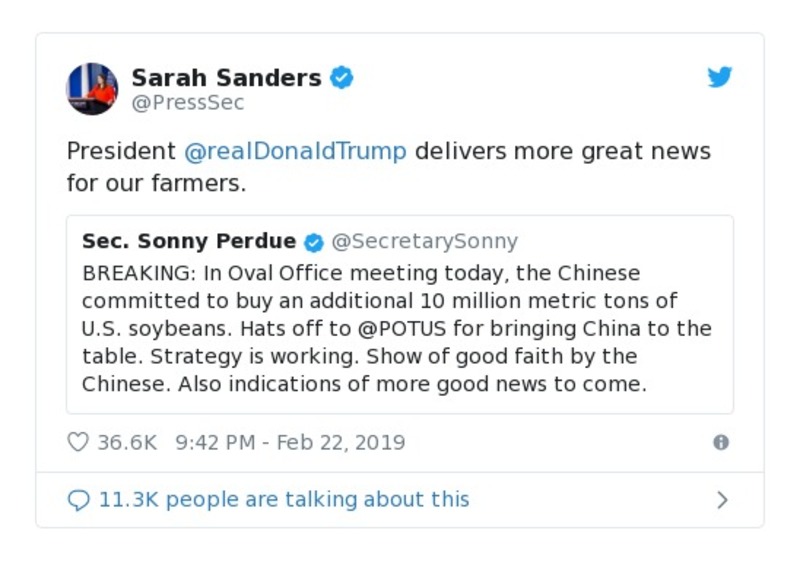Open '11.3K people are talking about this'
800x562 pixels.
point(283,499)
